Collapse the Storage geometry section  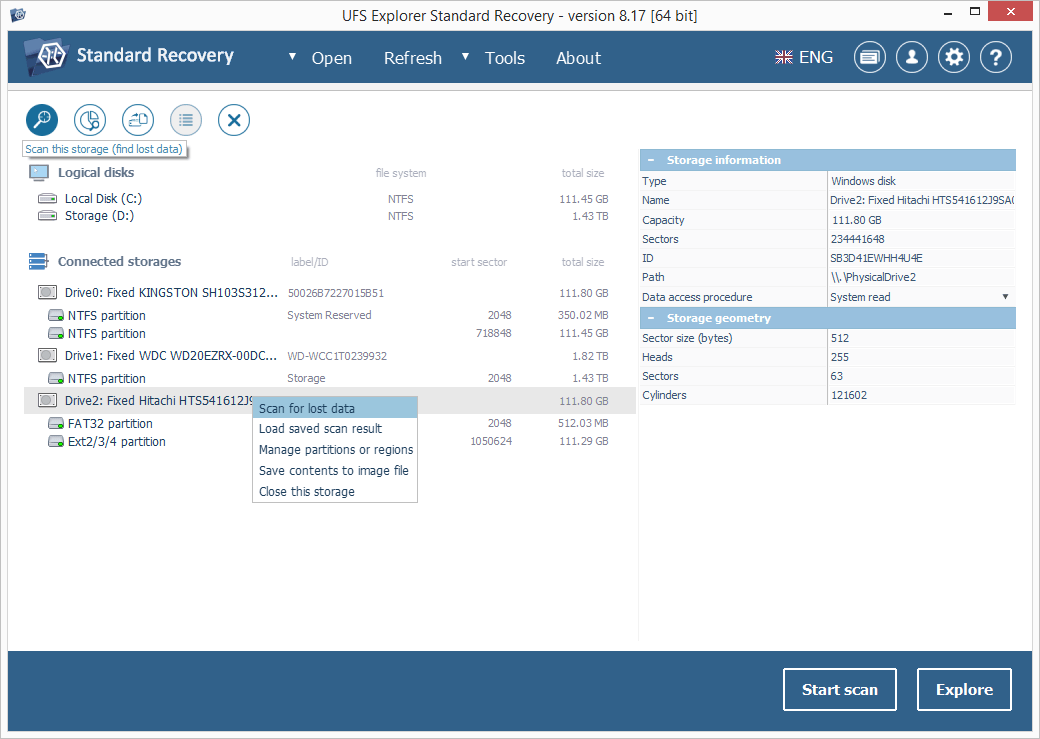[x=650, y=318]
